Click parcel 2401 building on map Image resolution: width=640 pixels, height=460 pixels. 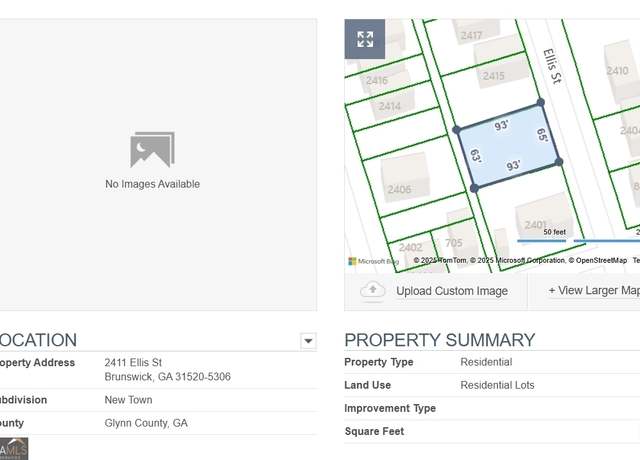pos(536,224)
